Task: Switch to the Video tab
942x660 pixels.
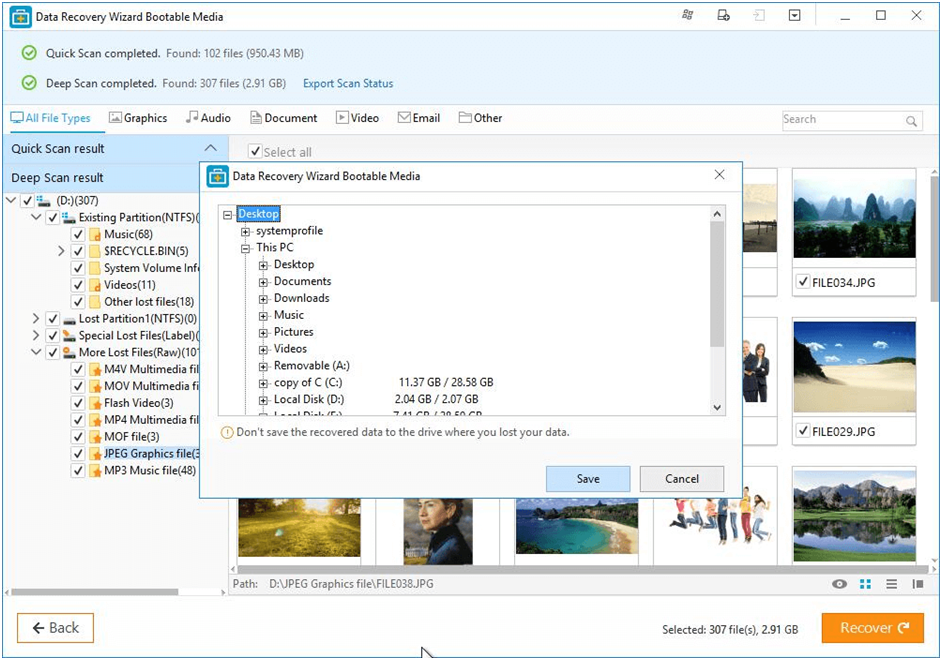Action: pyautogui.click(x=357, y=118)
